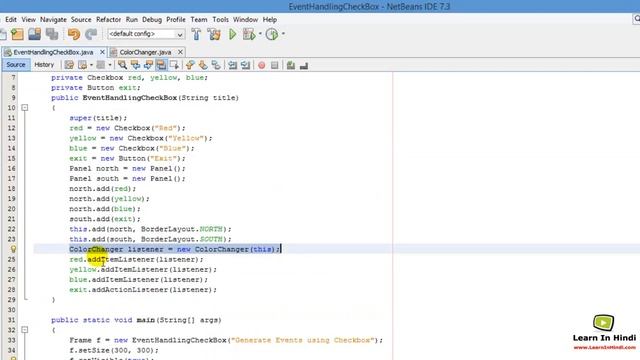
Task: Switch to History view button
Action: click(44, 64)
